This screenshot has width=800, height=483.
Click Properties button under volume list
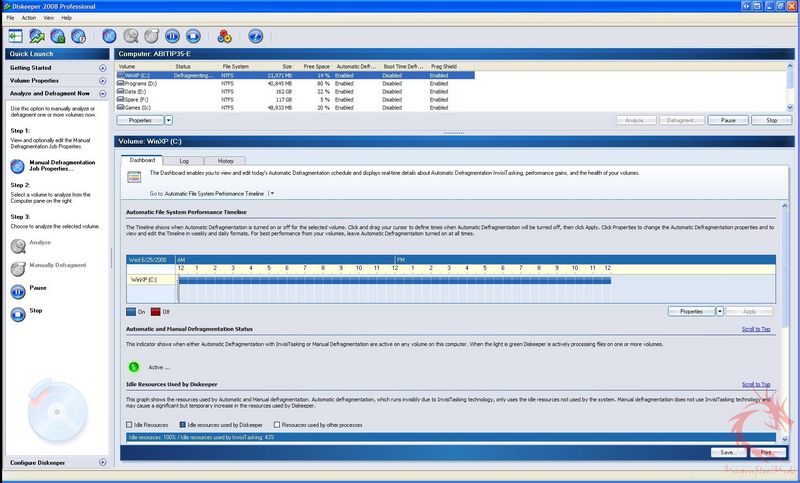pos(140,120)
